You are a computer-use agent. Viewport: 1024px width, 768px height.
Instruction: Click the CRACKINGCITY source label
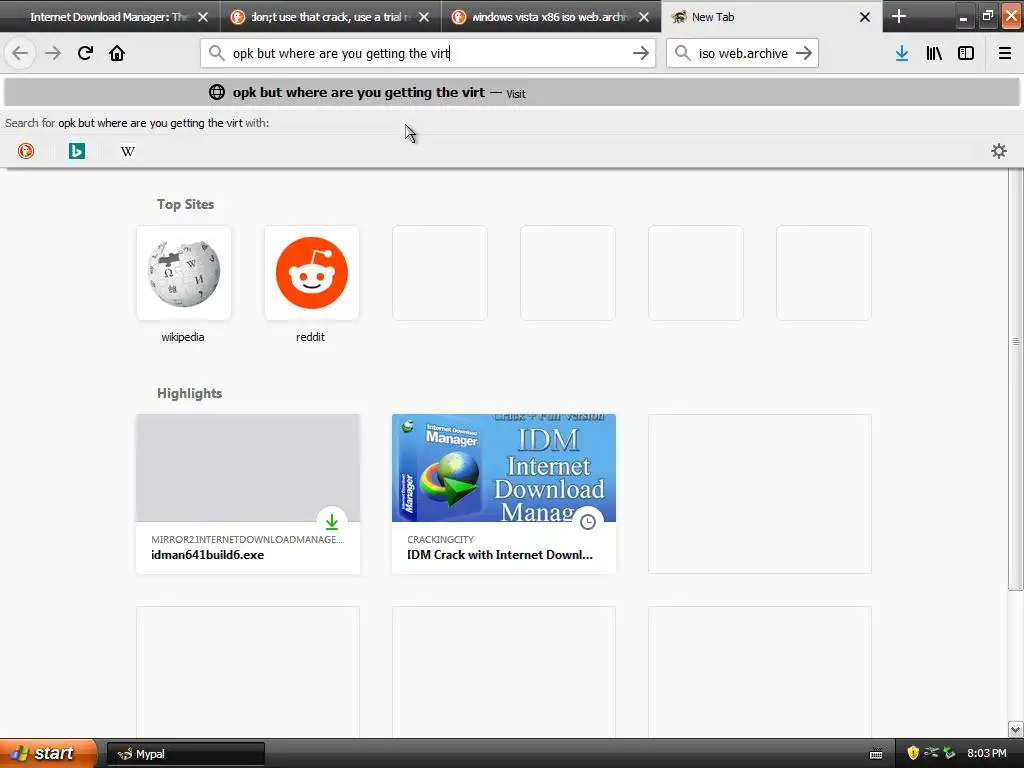coord(440,539)
